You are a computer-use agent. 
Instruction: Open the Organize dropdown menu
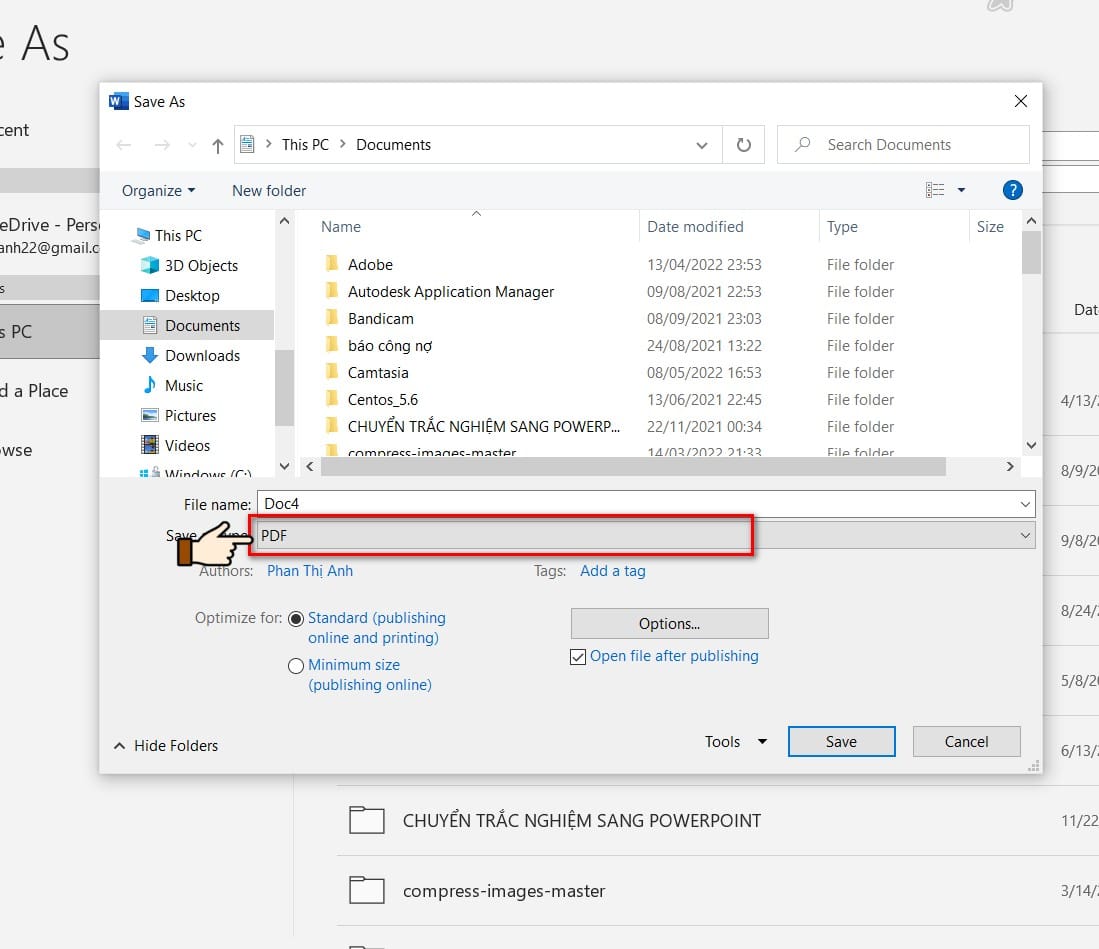click(x=158, y=191)
